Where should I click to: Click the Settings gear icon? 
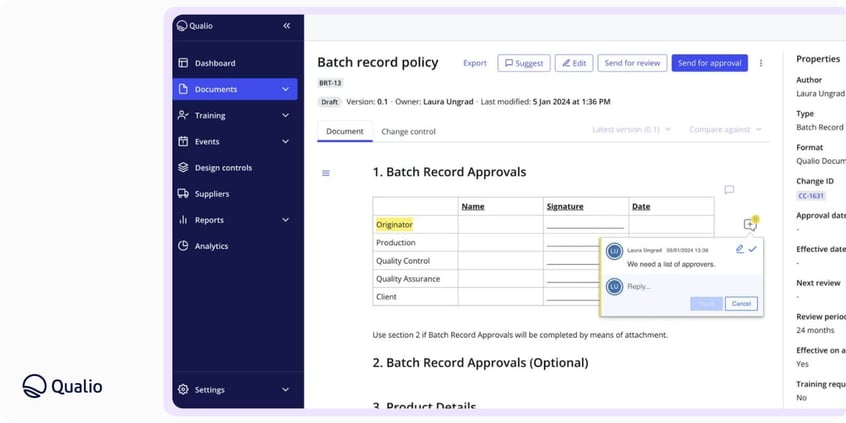(183, 390)
